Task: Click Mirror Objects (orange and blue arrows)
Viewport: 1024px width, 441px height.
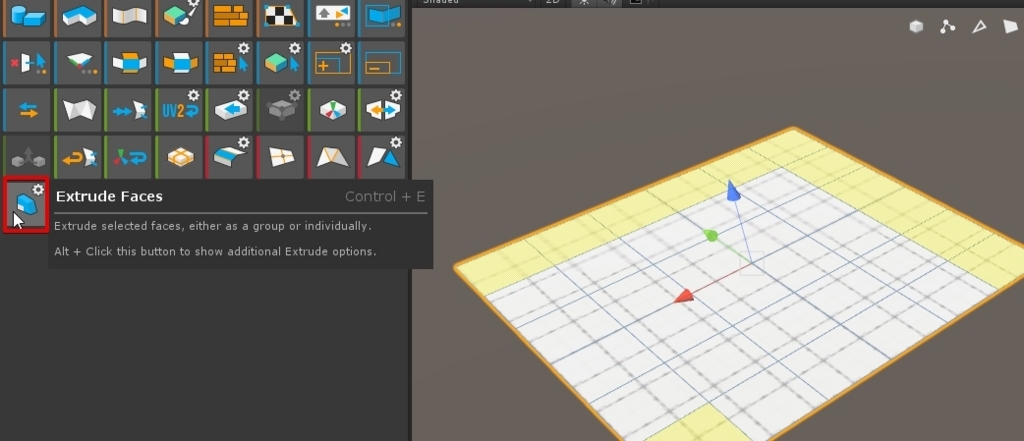Action: click(383, 110)
